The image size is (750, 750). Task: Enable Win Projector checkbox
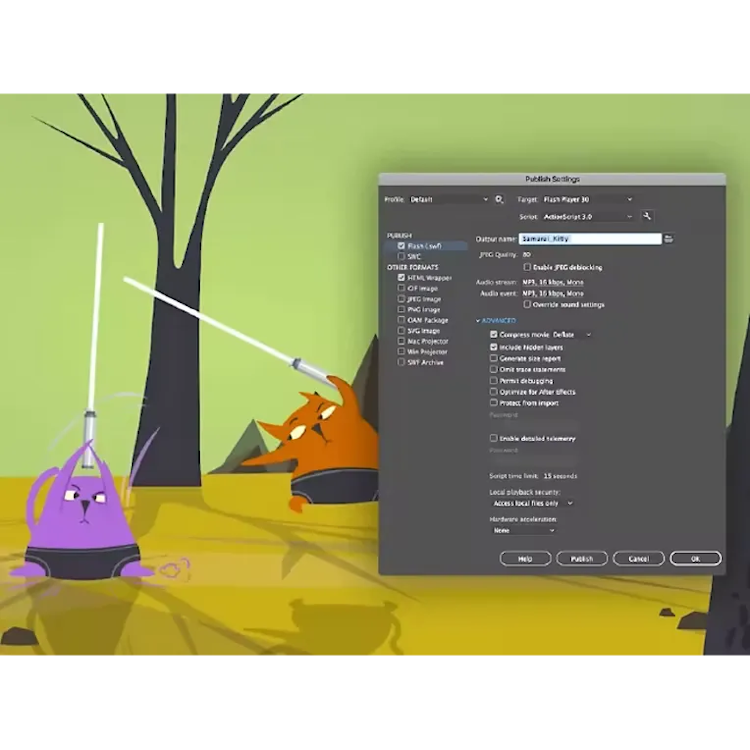401,351
